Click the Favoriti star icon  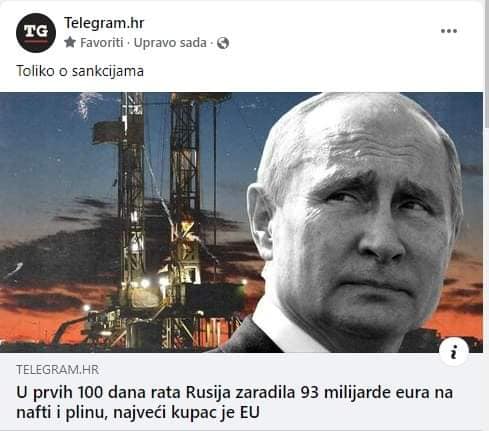(x=70, y=42)
